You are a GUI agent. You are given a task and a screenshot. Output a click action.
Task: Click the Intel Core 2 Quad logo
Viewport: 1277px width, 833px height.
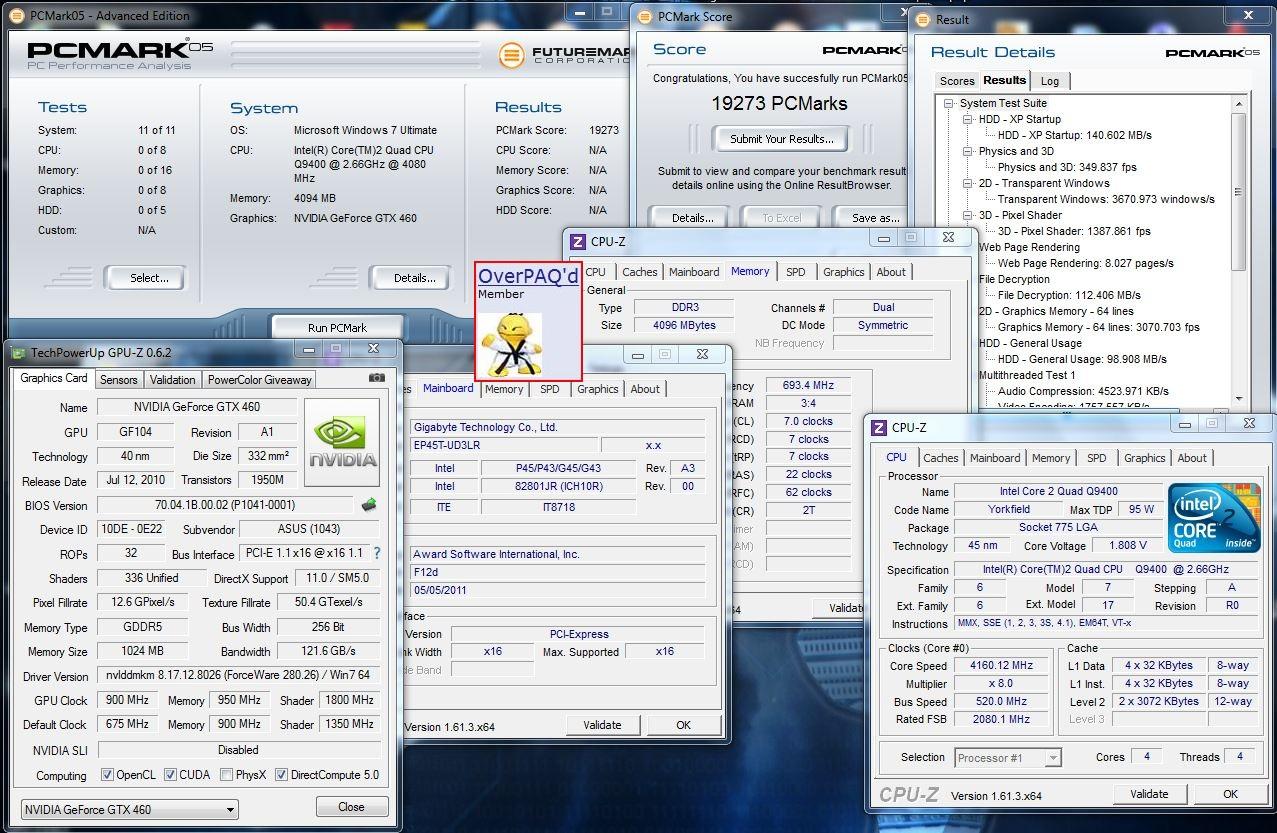pos(1214,518)
